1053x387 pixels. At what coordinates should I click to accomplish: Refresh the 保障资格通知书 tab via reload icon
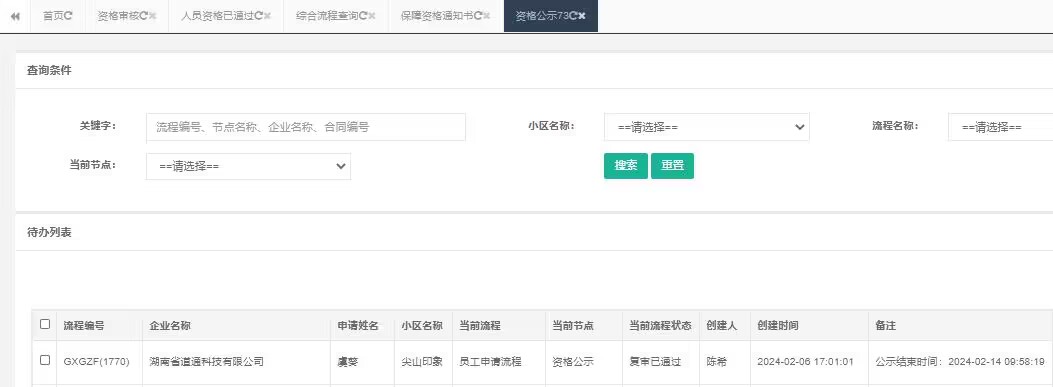point(477,16)
